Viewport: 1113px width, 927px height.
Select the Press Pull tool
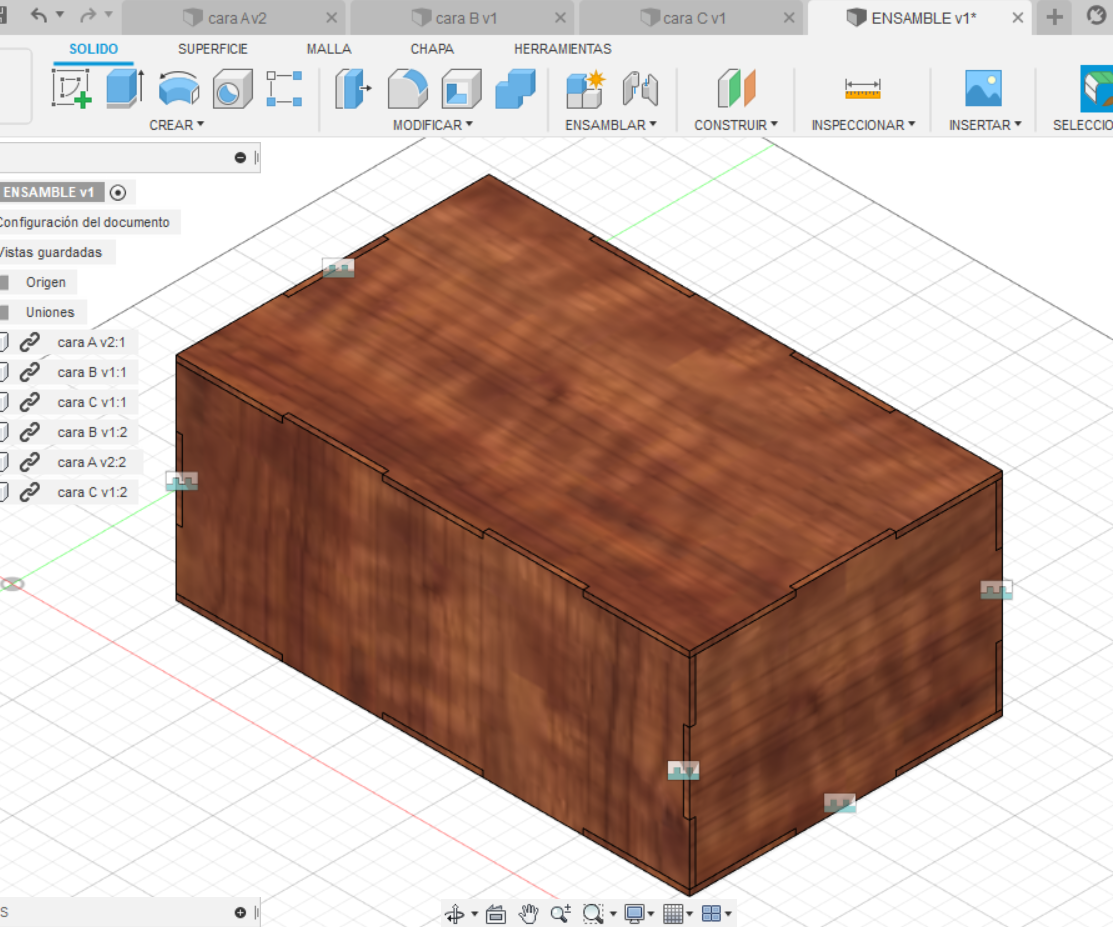coord(353,89)
